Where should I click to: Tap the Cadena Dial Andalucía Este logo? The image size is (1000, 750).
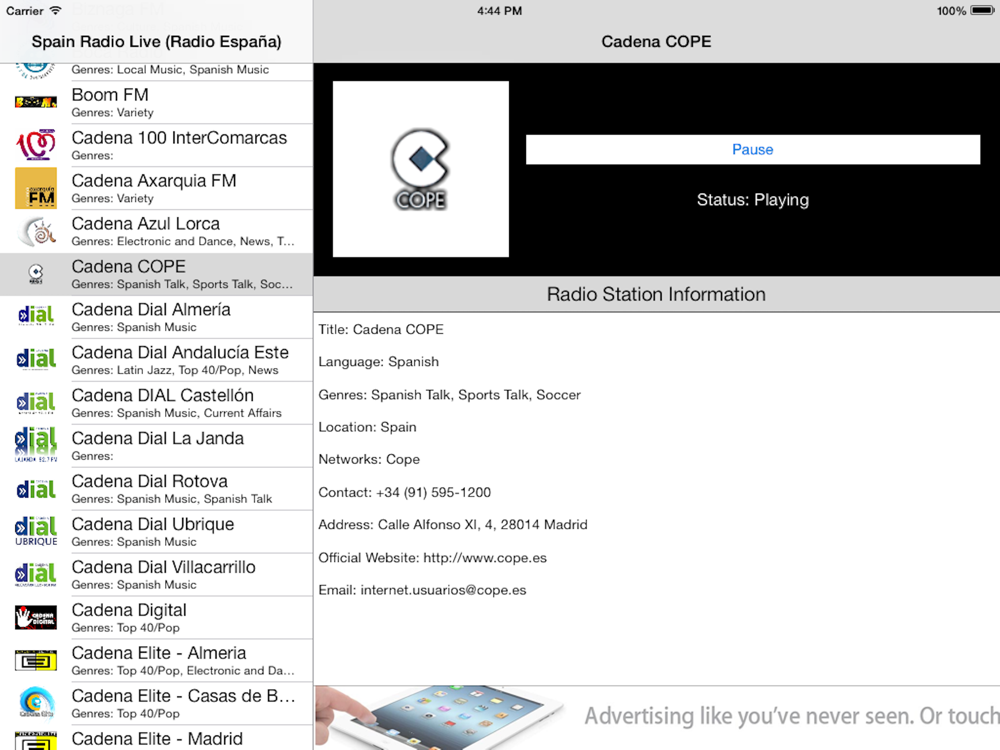(36, 360)
